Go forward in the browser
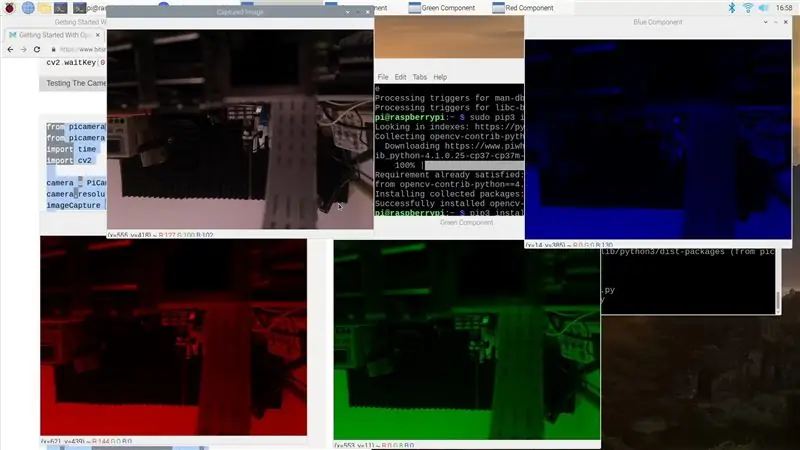 click(x=23, y=49)
